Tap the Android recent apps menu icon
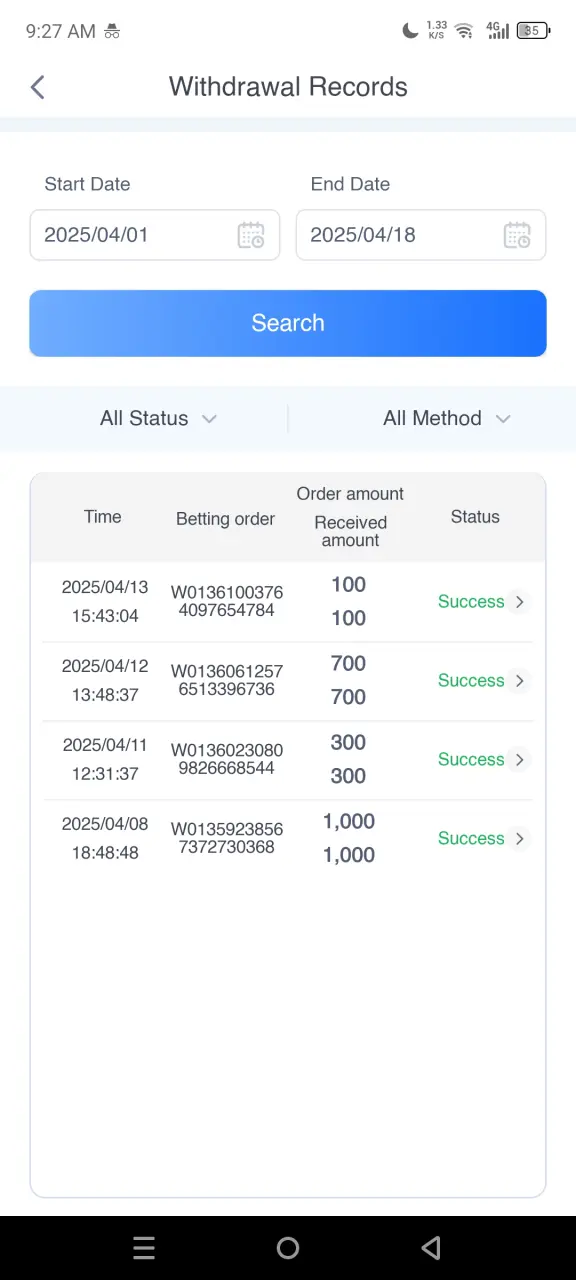 [144, 1248]
